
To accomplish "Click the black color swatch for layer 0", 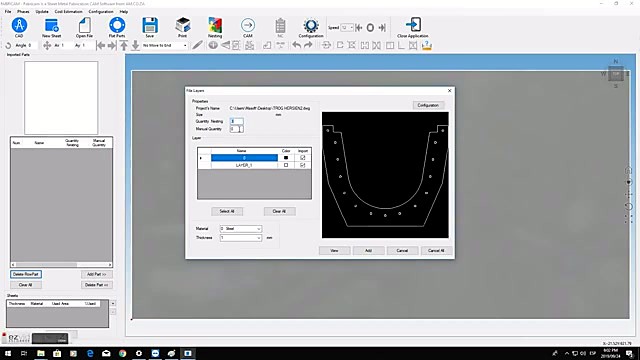I will tap(286, 158).
